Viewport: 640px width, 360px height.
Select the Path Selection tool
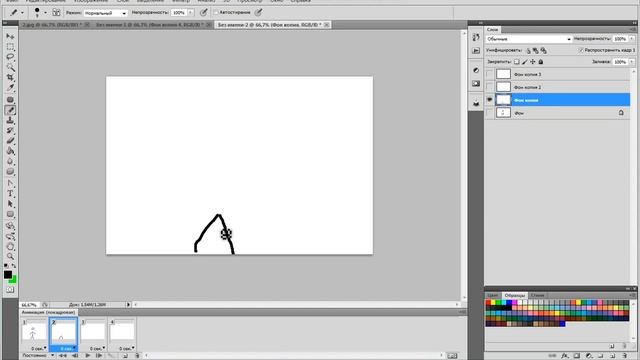coord(10,204)
